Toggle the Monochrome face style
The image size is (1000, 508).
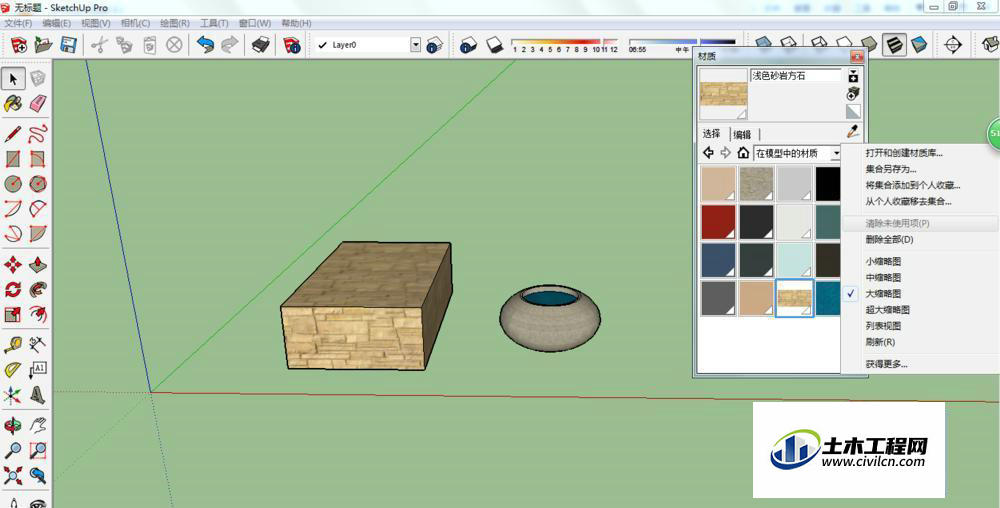pyautogui.click(x=919, y=45)
